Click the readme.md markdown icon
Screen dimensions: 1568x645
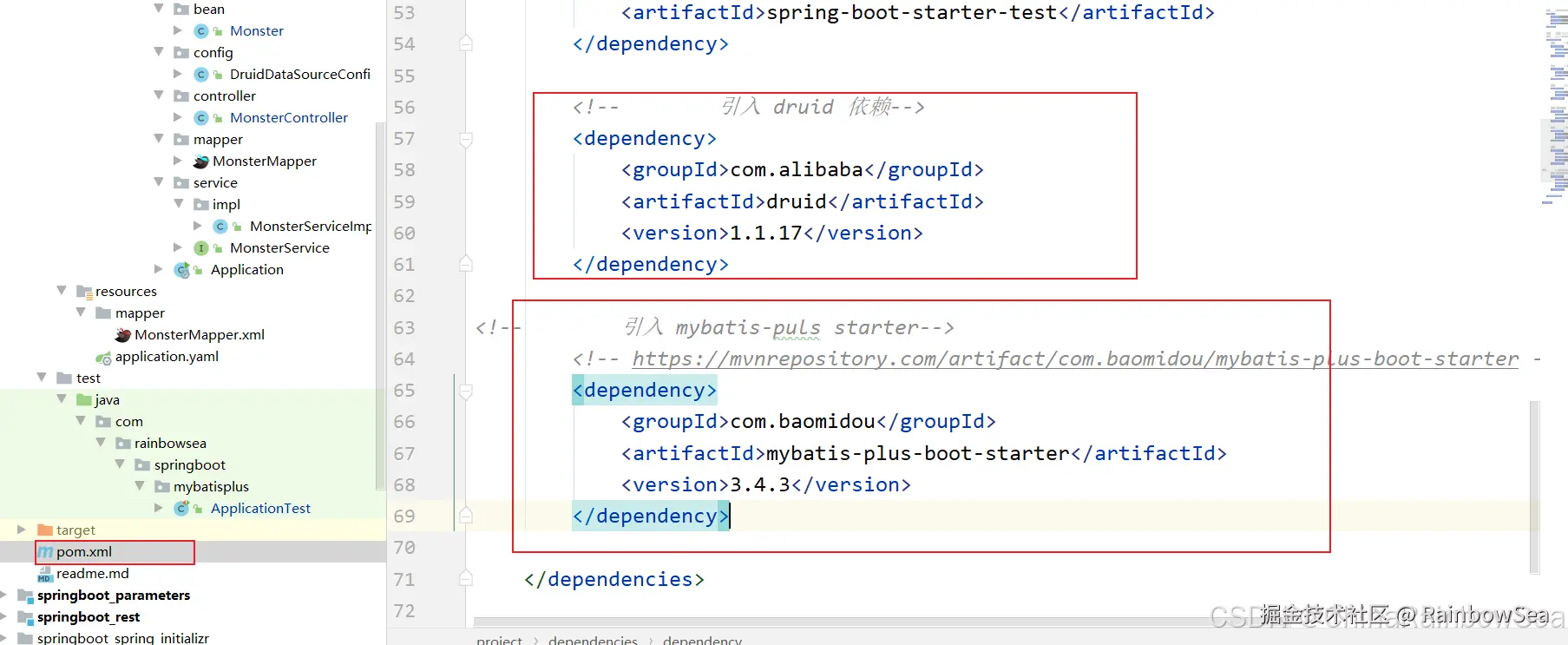click(45, 574)
